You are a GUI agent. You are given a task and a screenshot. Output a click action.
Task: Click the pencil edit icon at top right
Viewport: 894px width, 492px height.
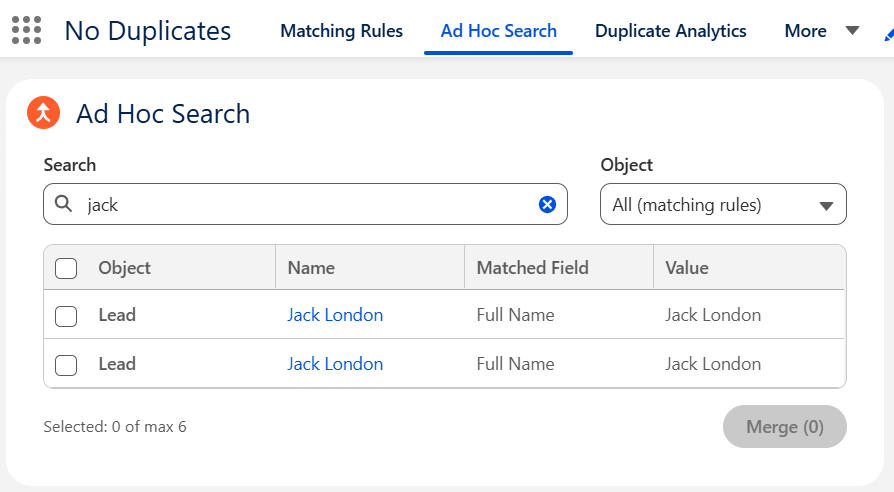(x=889, y=34)
